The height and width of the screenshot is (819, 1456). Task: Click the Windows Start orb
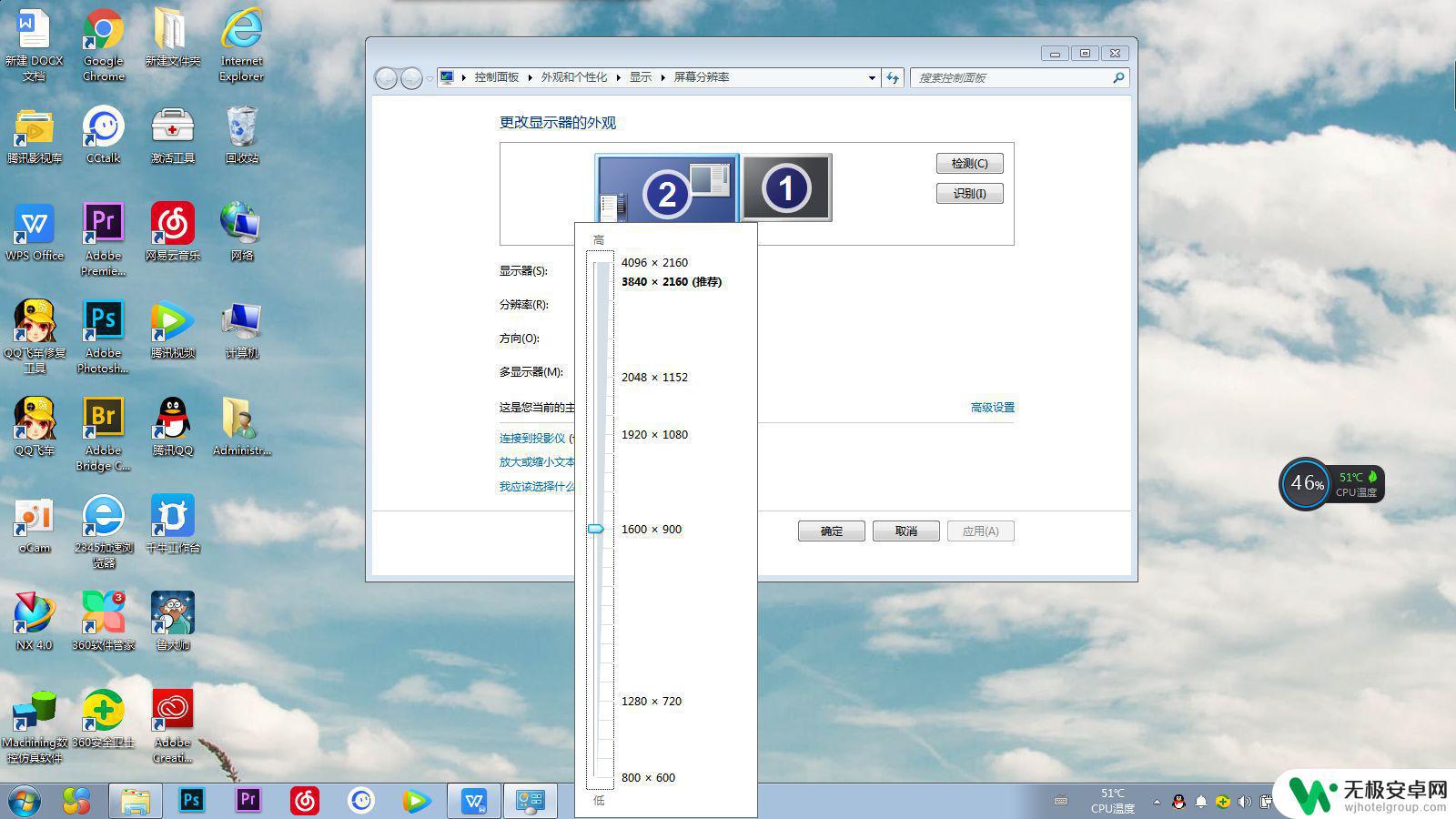25,801
